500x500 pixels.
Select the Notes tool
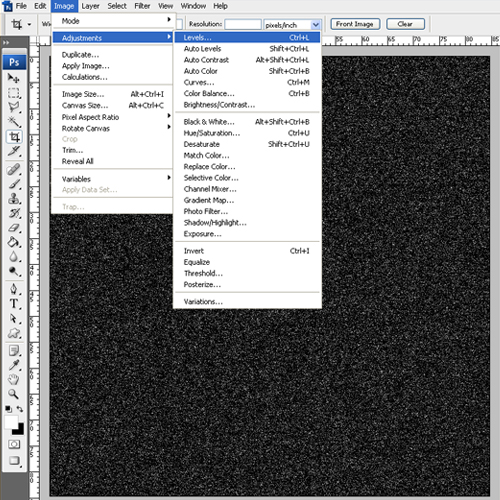pos(14,351)
